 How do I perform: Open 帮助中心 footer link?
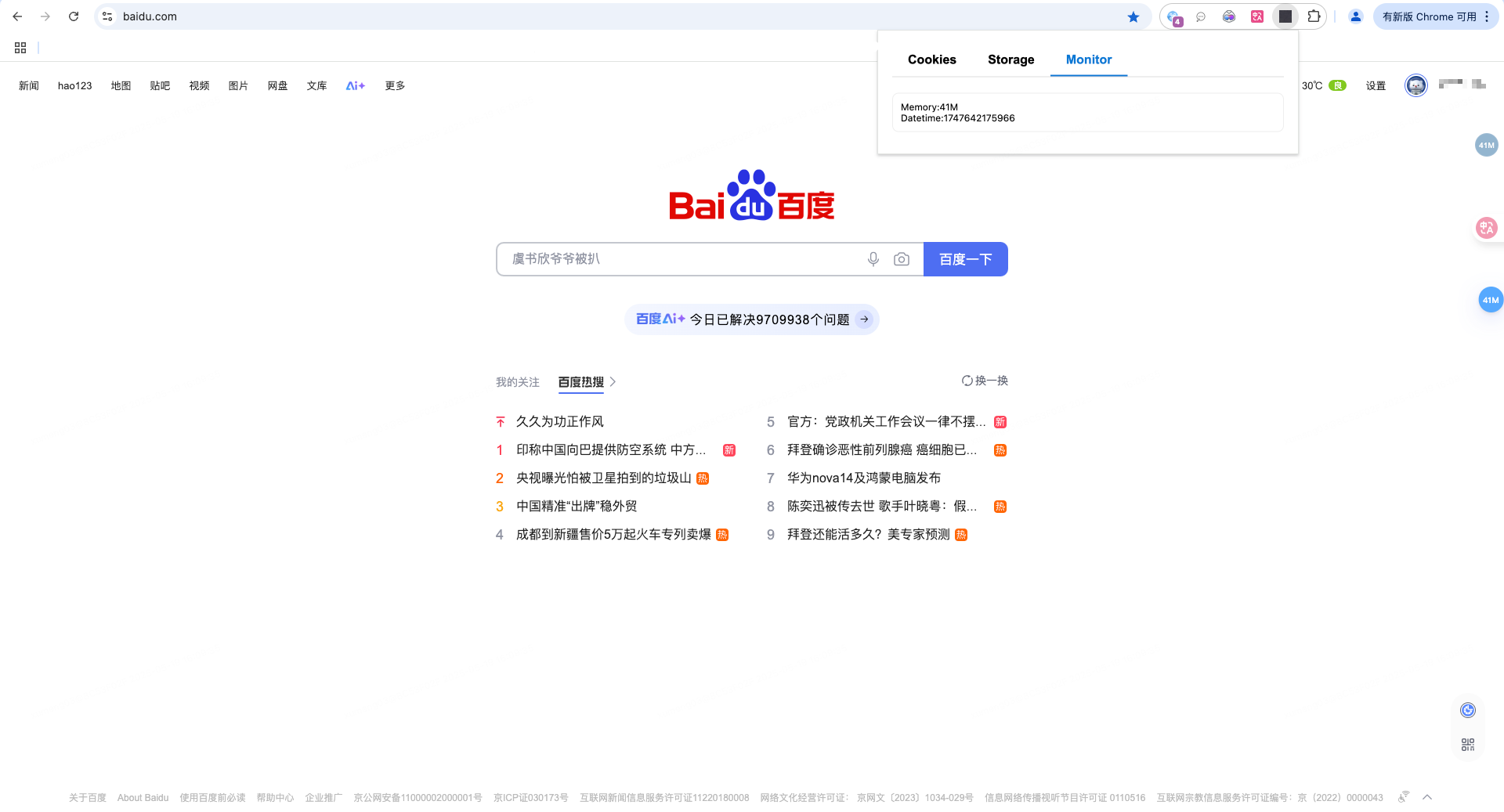click(x=275, y=798)
